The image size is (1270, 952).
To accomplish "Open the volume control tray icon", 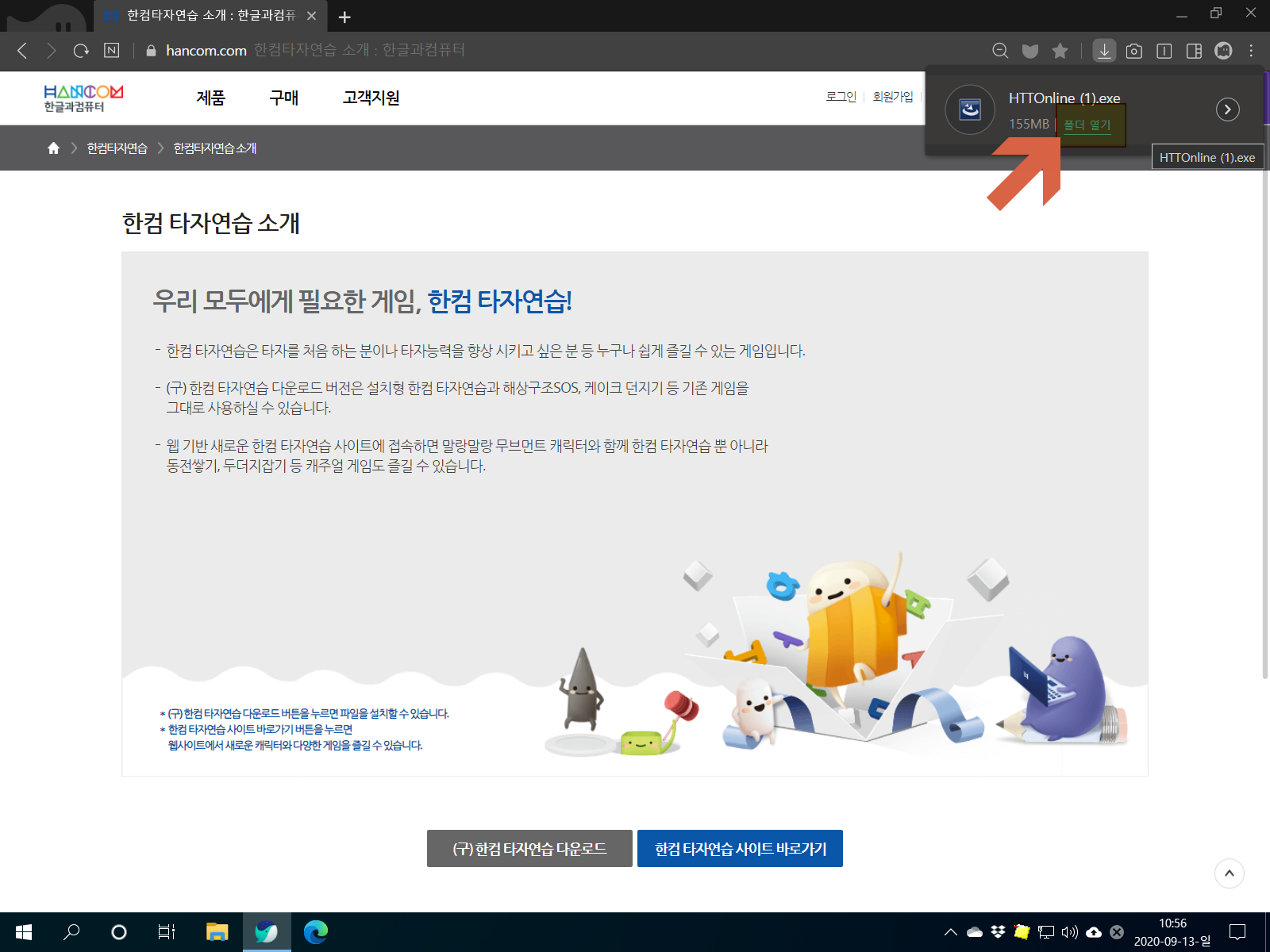I will [x=1070, y=932].
